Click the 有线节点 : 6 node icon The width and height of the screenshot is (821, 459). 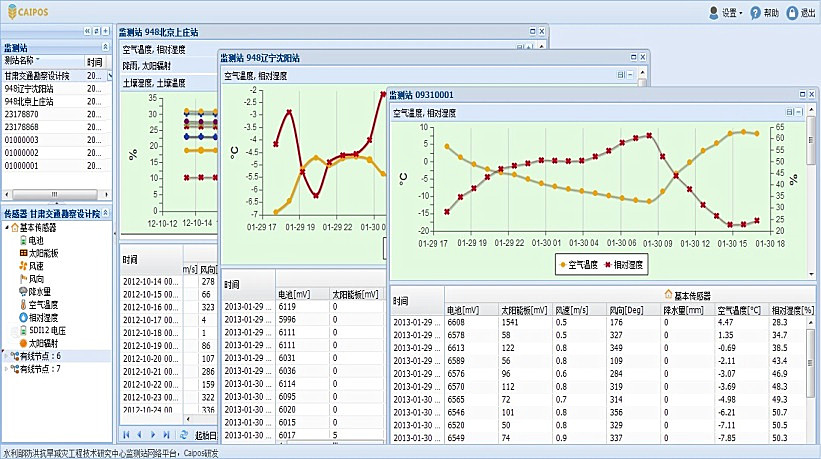[x=15, y=356]
